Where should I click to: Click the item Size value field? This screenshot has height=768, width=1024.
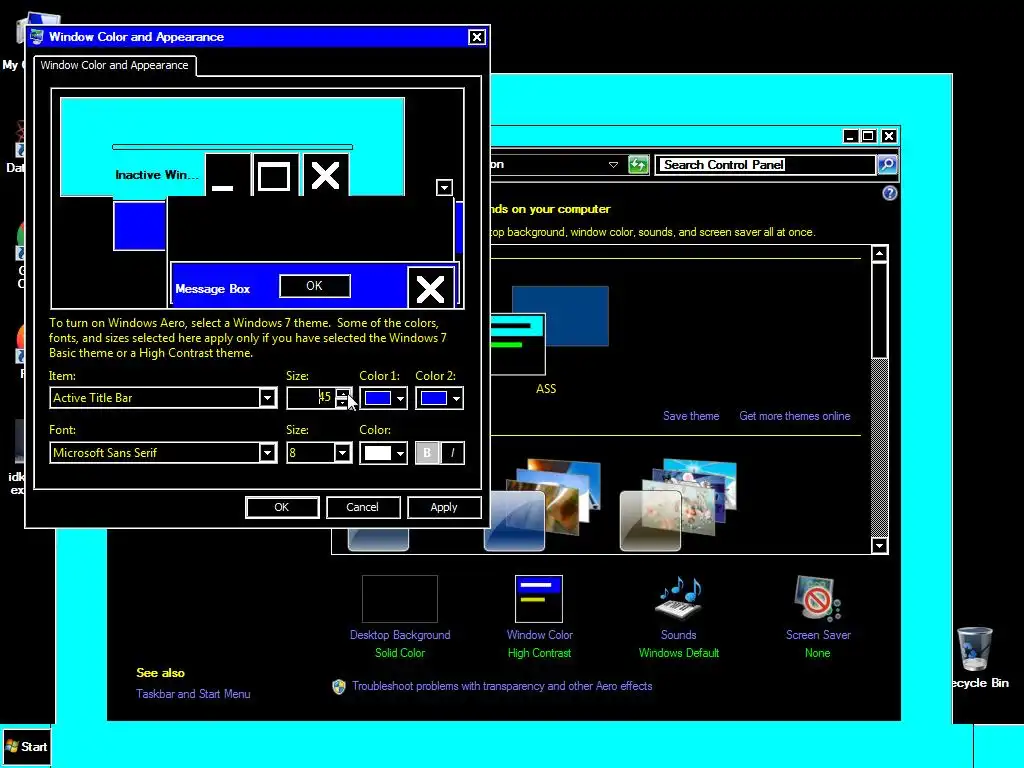point(310,398)
